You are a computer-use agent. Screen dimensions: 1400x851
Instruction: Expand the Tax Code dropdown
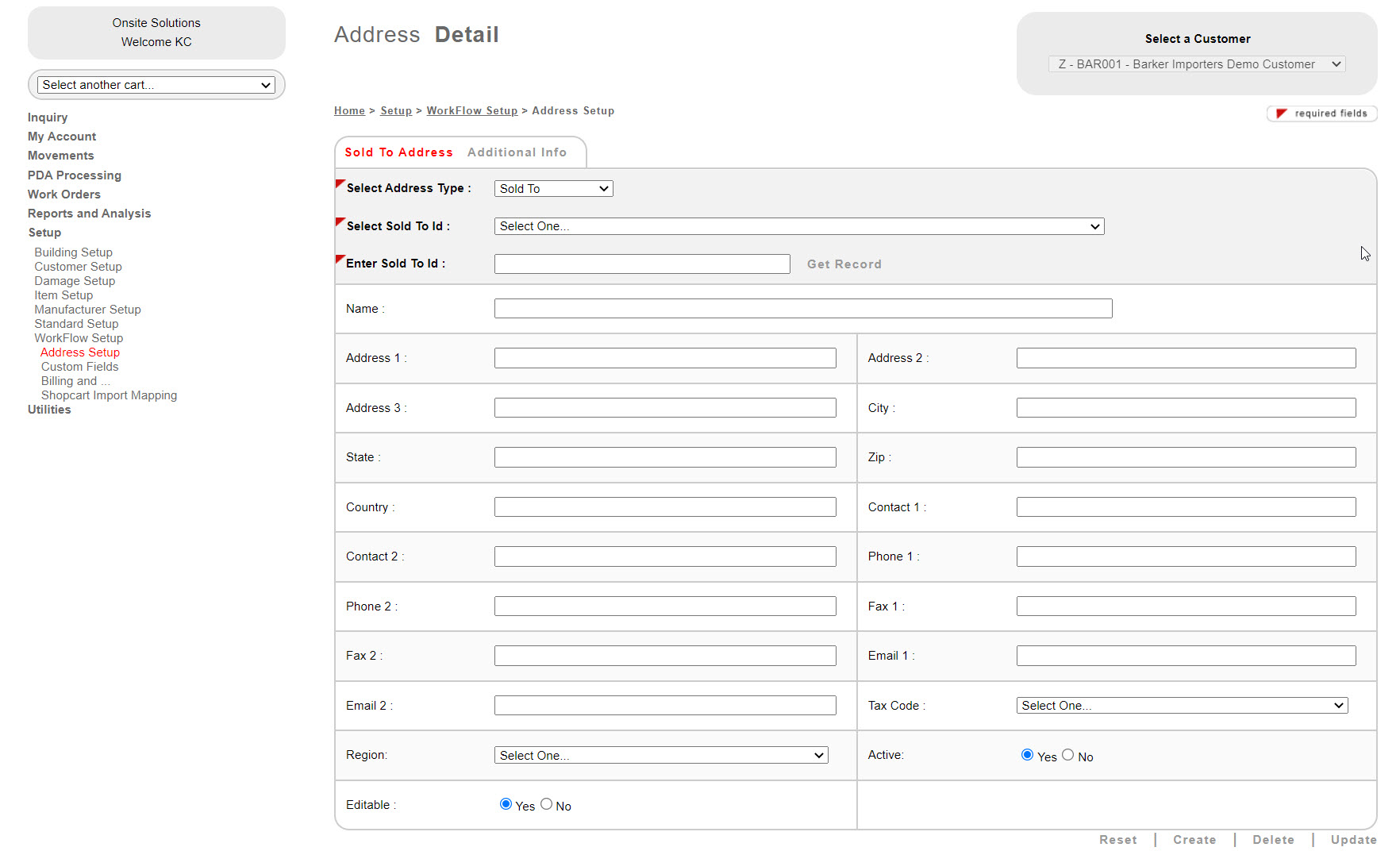coord(1182,706)
